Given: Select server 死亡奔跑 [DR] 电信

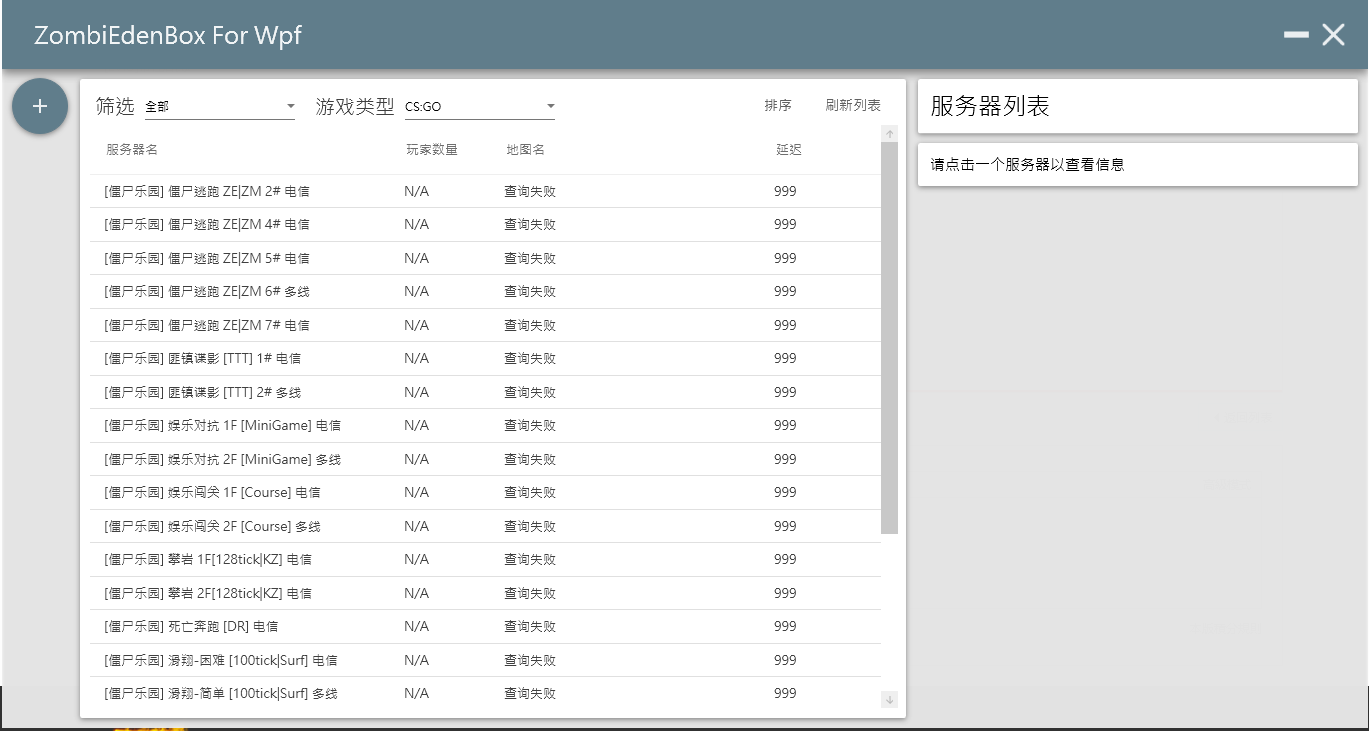Looking at the screenshot, I should 300,626.
